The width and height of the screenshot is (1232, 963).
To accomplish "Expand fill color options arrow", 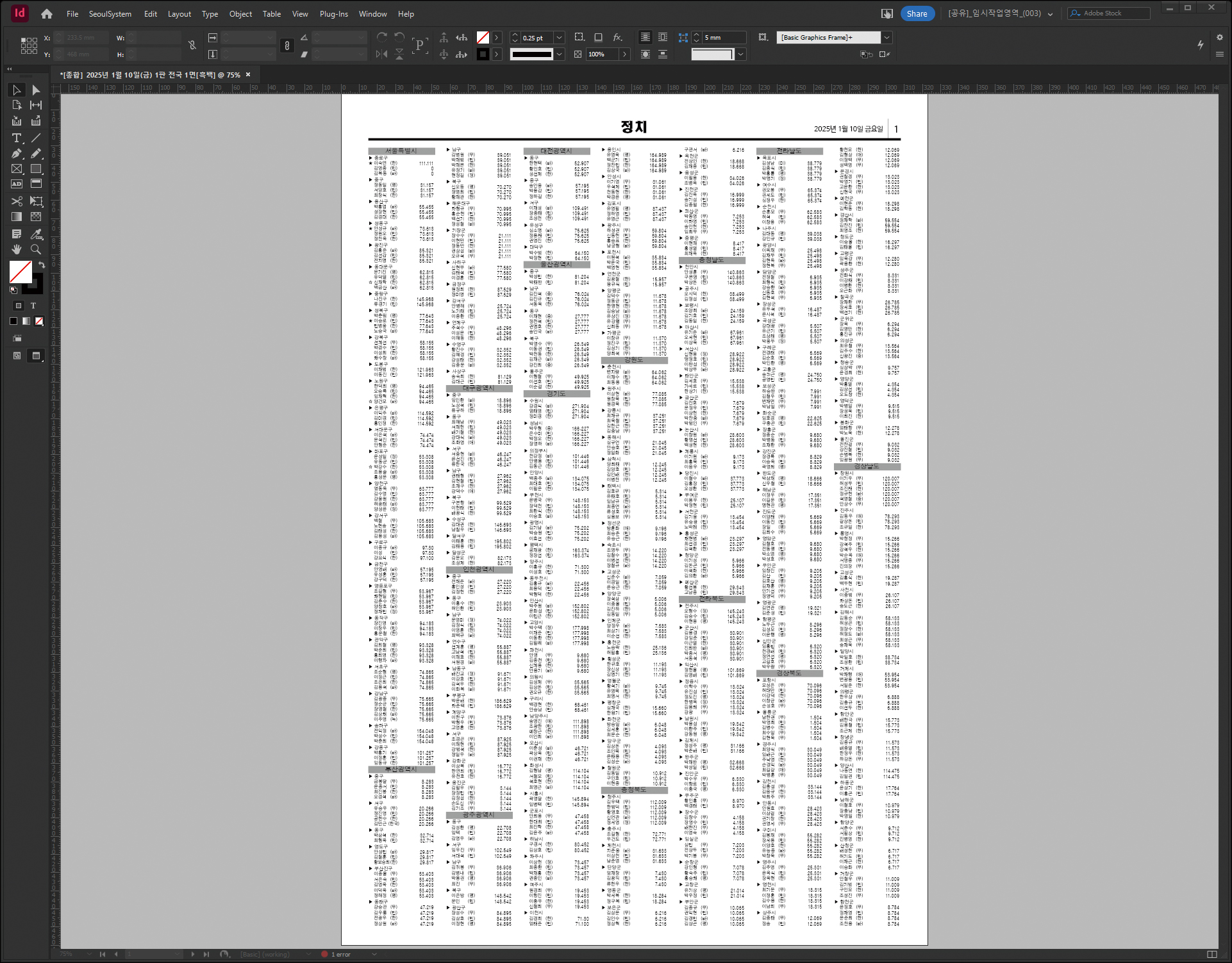I will pos(497,38).
